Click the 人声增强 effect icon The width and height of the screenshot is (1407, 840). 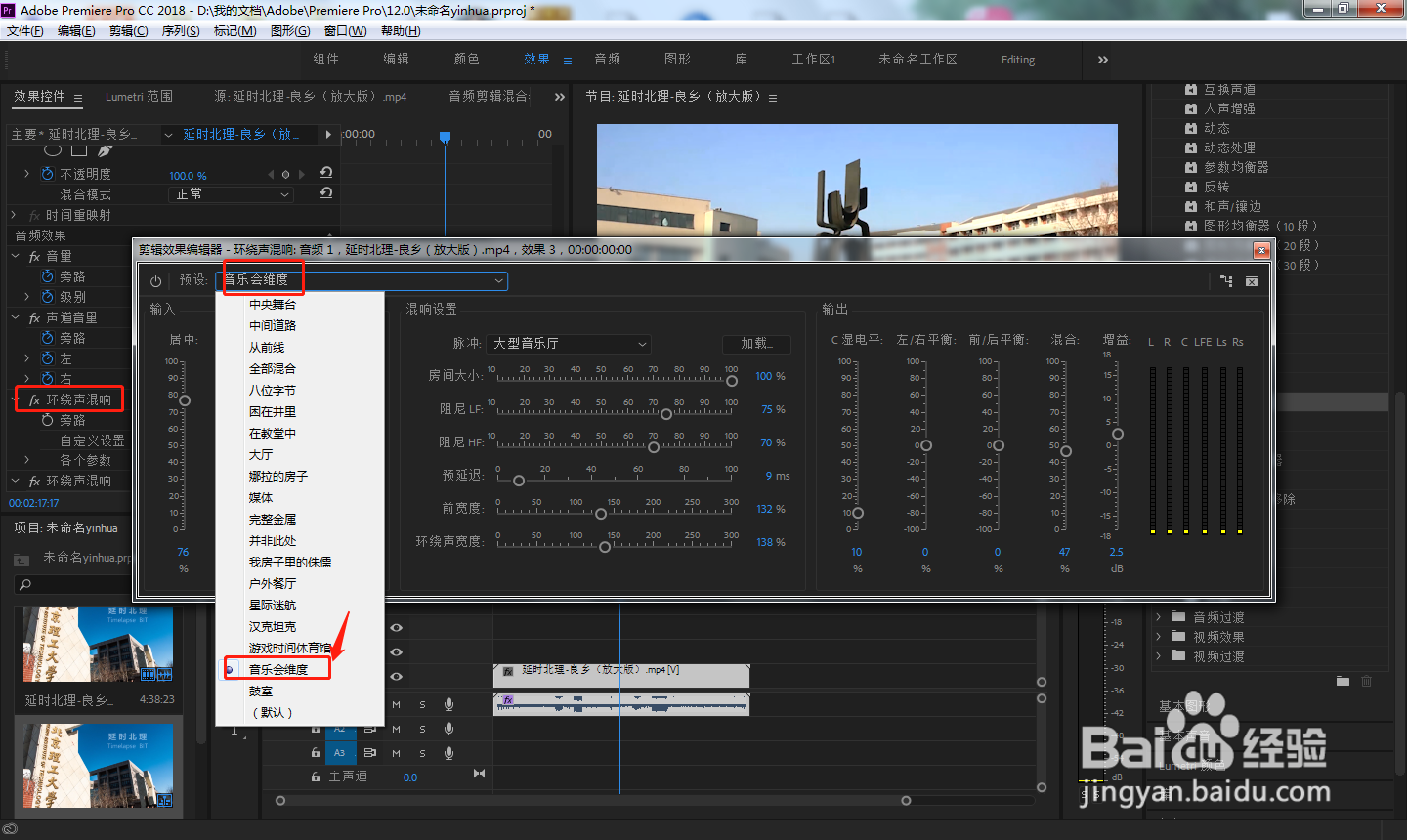[1191, 108]
